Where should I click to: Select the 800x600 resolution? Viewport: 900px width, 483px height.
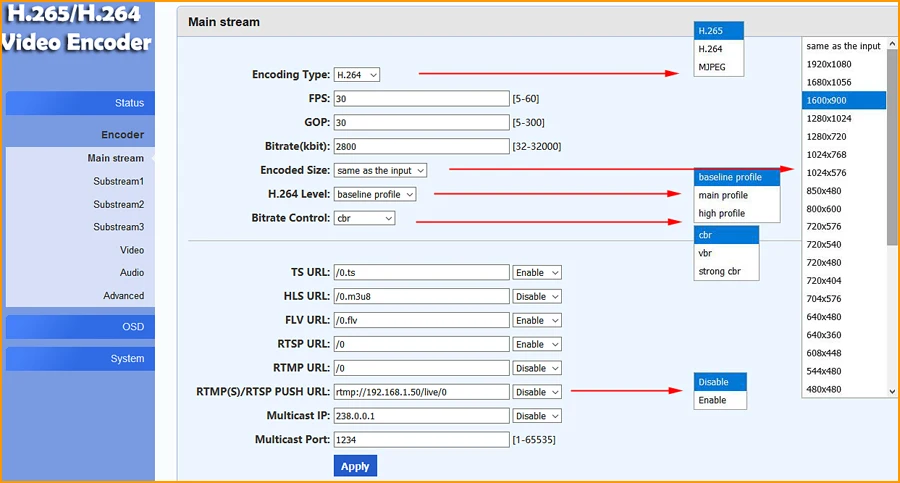tap(844, 209)
